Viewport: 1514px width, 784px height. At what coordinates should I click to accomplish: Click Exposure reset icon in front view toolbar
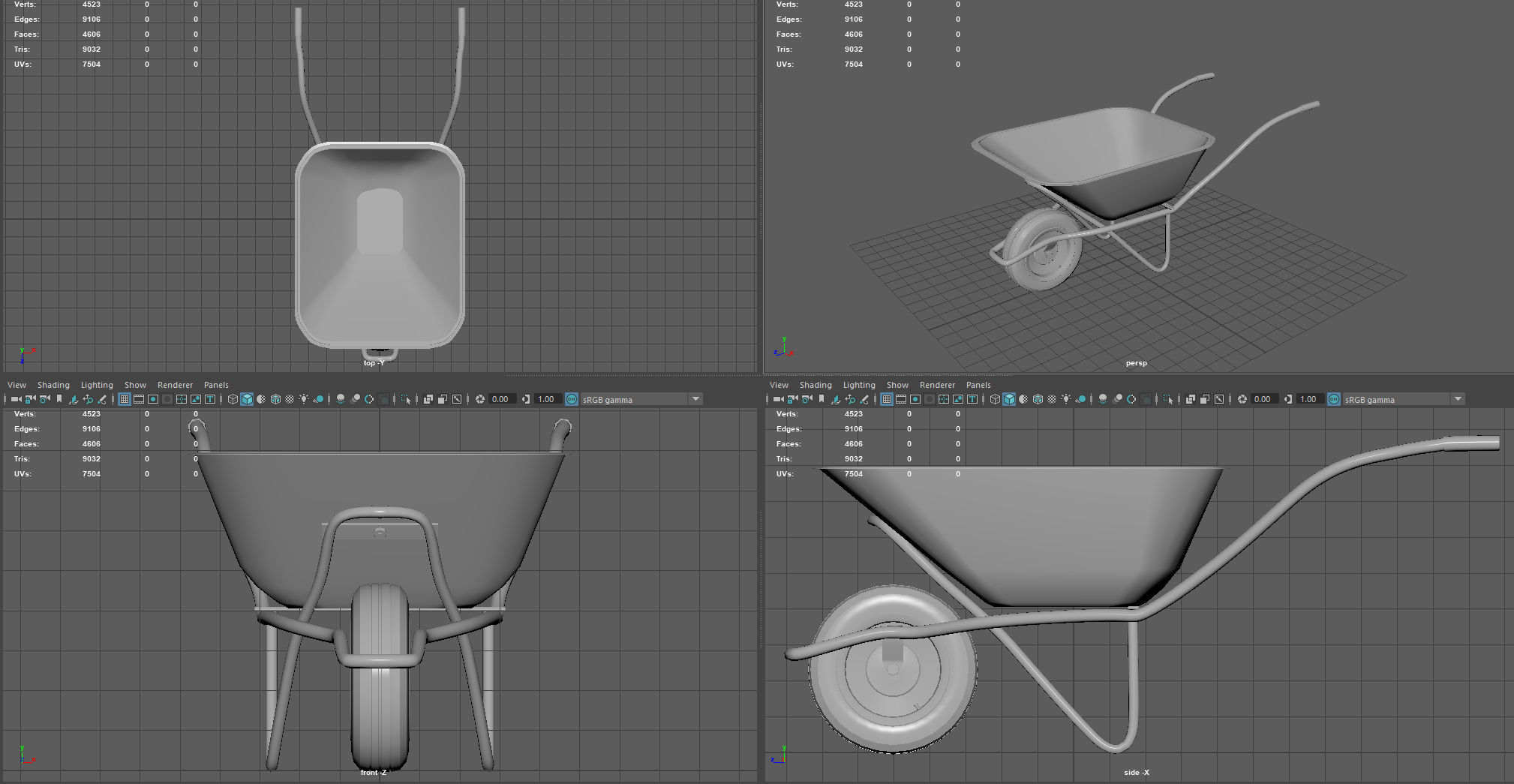[480, 399]
